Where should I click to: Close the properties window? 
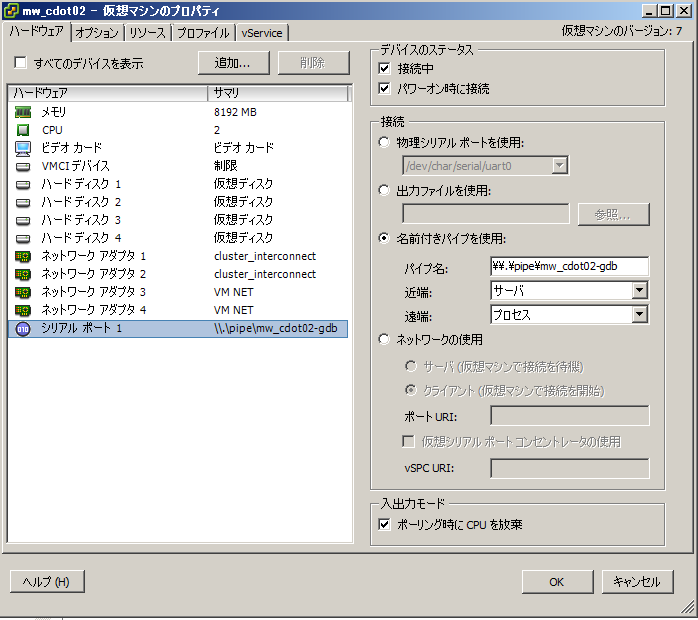tap(684, 11)
